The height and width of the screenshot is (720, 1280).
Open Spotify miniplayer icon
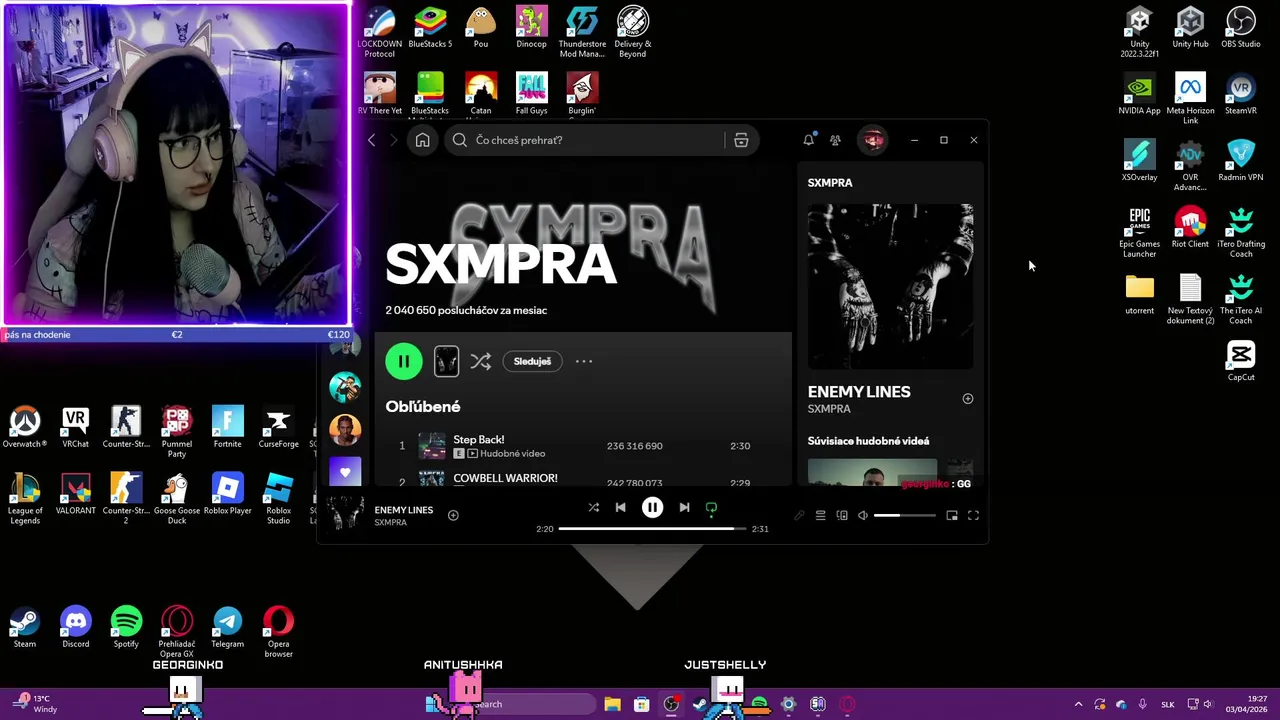pos(952,516)
